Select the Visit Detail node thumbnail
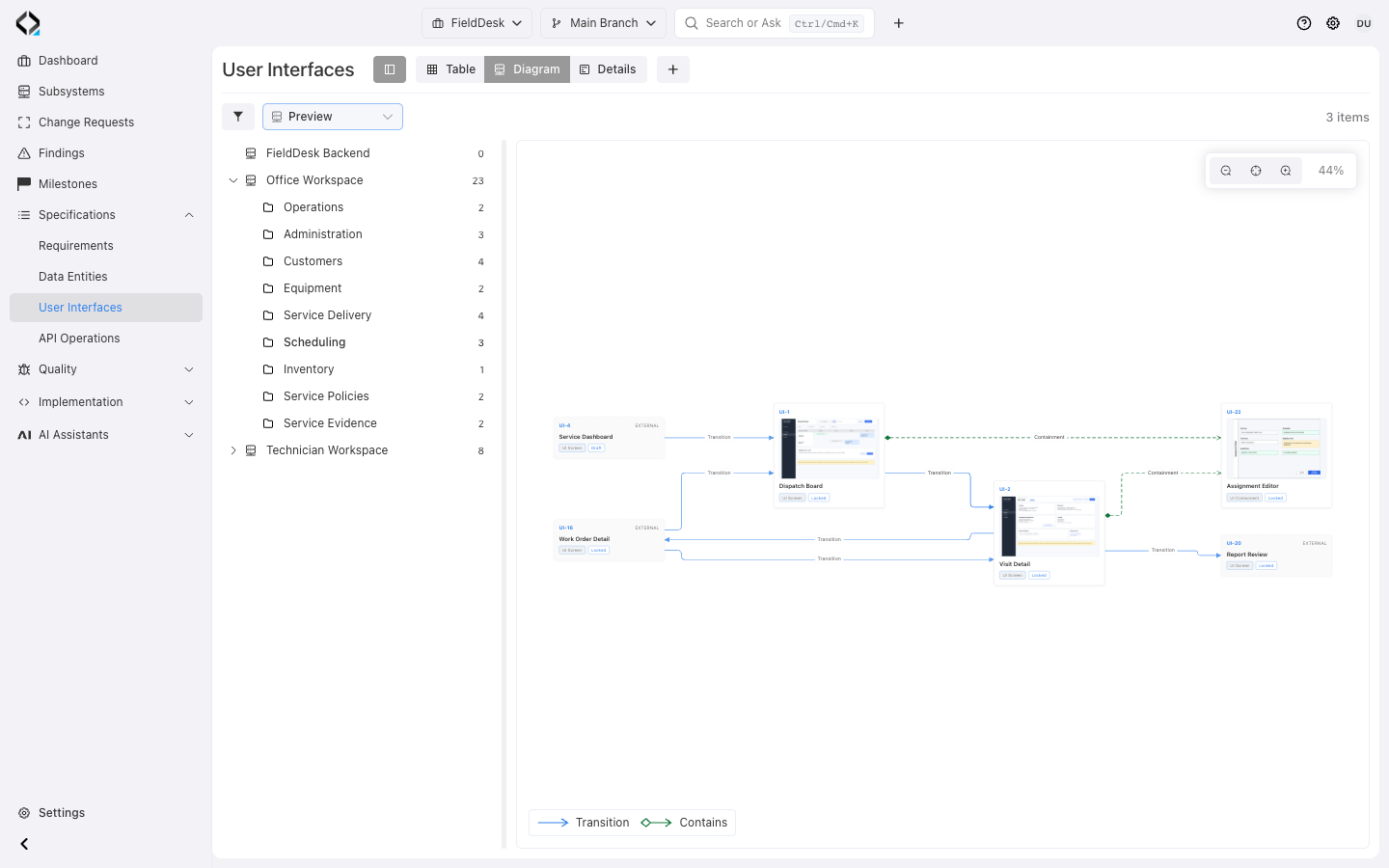The image size is (1389, 868). (x=1049, y=527)
